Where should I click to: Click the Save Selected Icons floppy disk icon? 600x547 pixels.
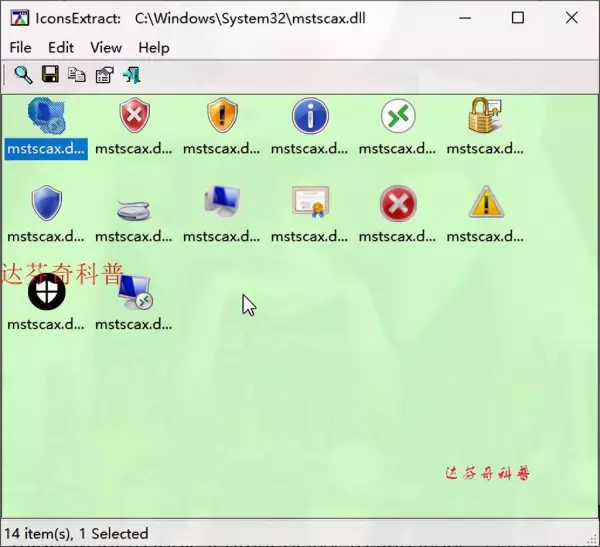coord(50,74)
